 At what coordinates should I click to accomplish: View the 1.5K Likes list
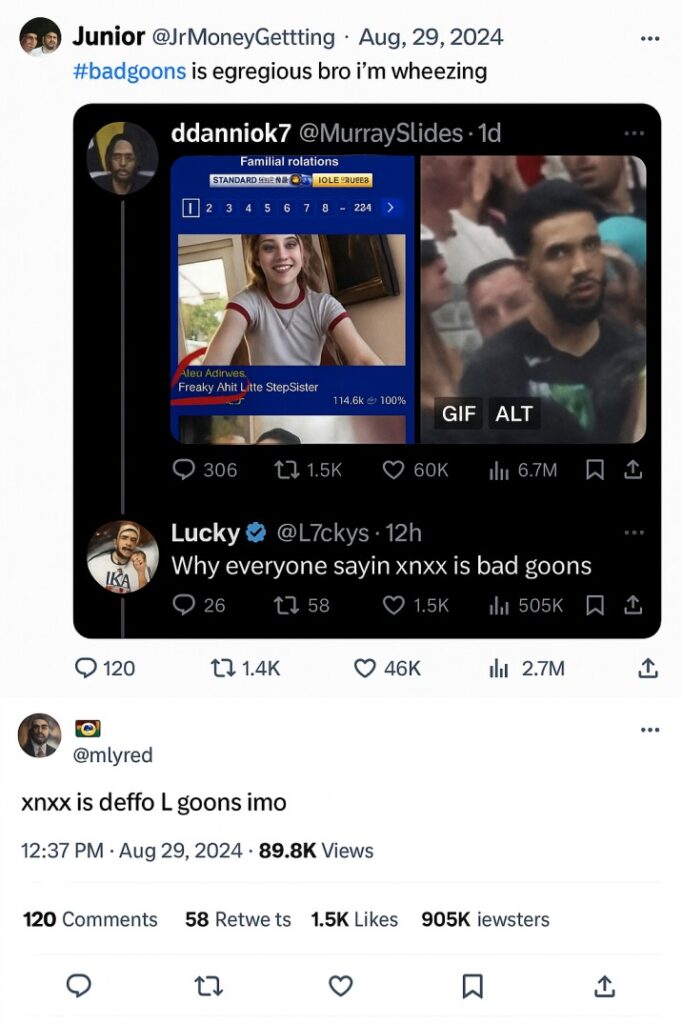tap(354, 919)
